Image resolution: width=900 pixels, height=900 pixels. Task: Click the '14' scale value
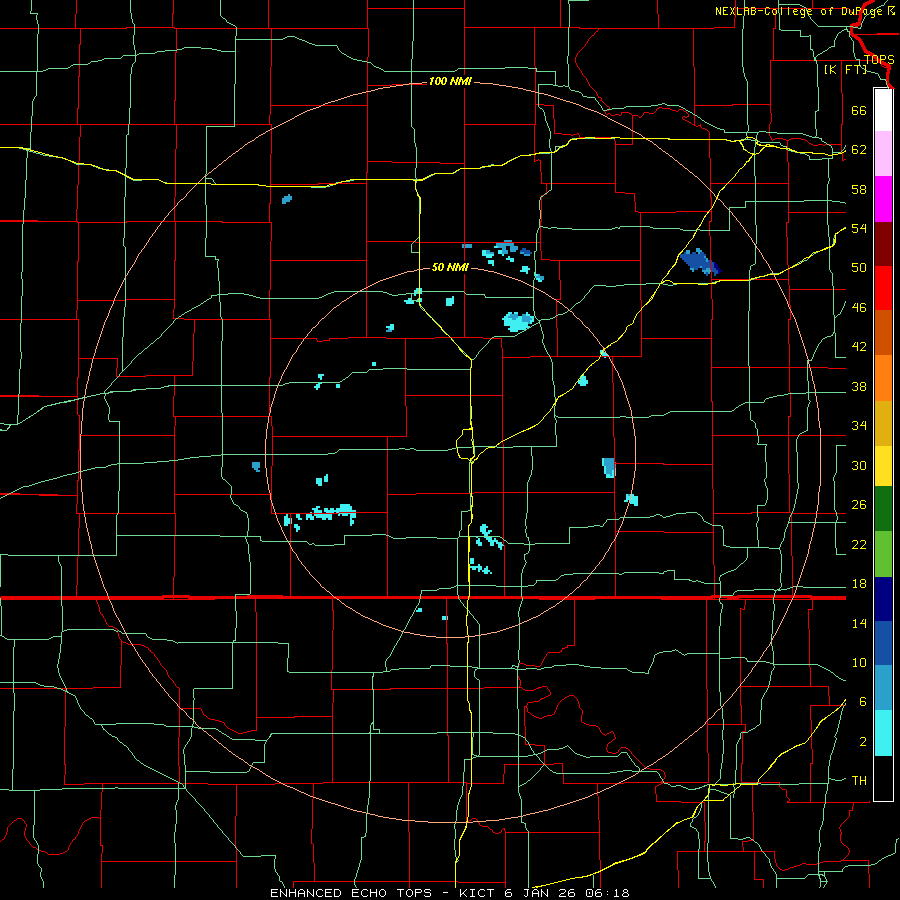coord(859,623)
